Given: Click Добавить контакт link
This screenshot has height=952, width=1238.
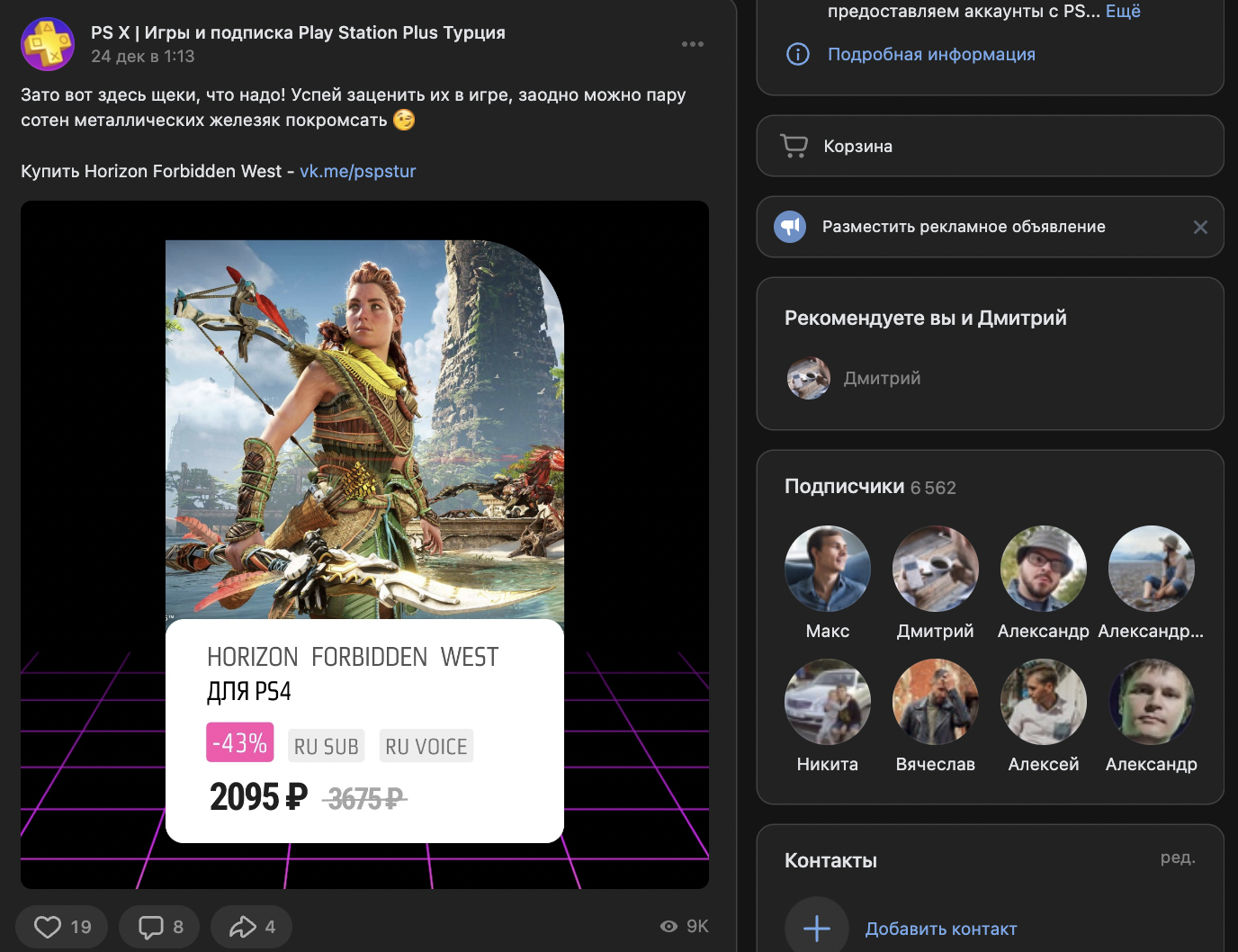Looking at the screenshot, I should [x=941, y=929].
